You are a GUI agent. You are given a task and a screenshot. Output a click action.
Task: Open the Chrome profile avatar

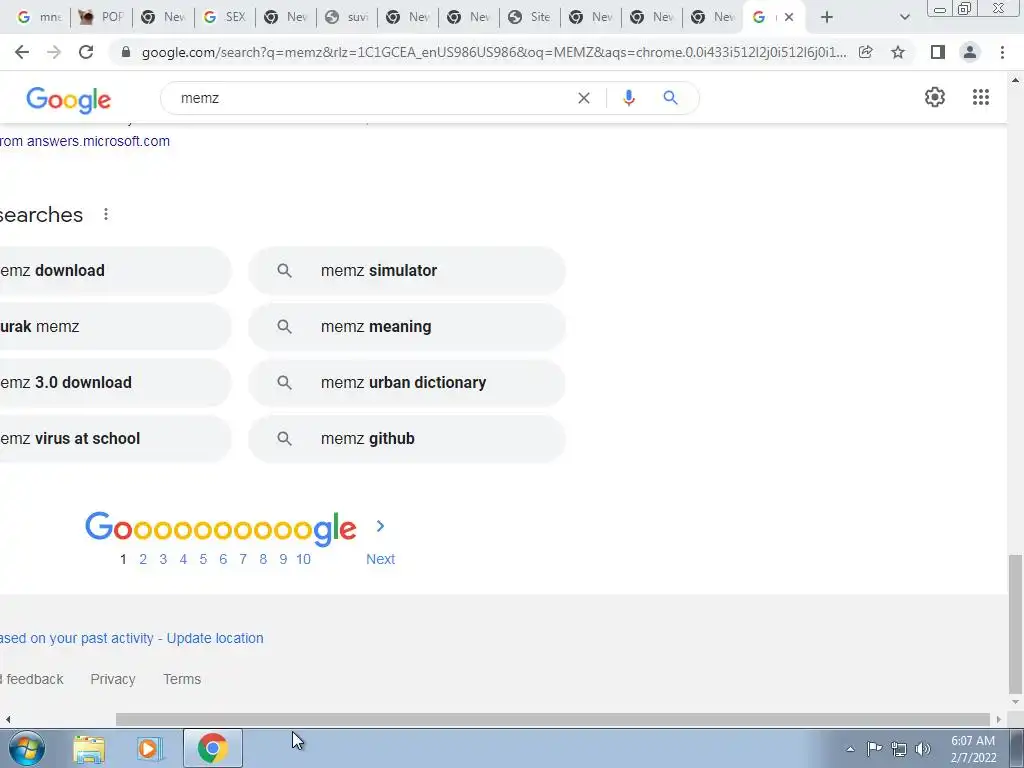[x=970, y=52]
